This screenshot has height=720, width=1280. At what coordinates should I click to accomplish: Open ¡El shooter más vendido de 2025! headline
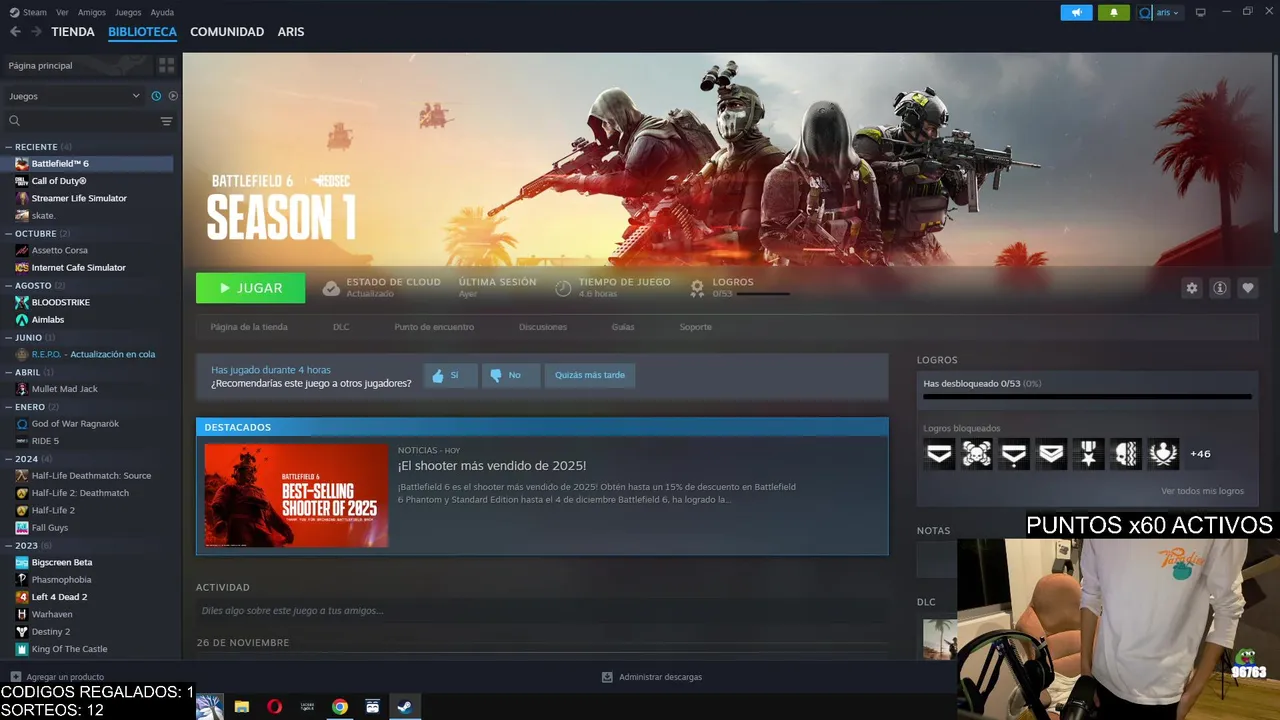point(492,466)
